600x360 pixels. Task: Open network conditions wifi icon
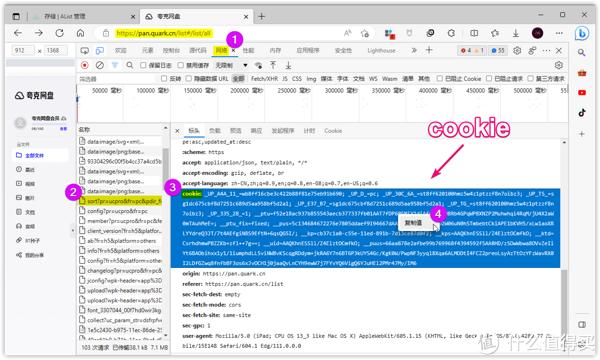tap(259, 65)
